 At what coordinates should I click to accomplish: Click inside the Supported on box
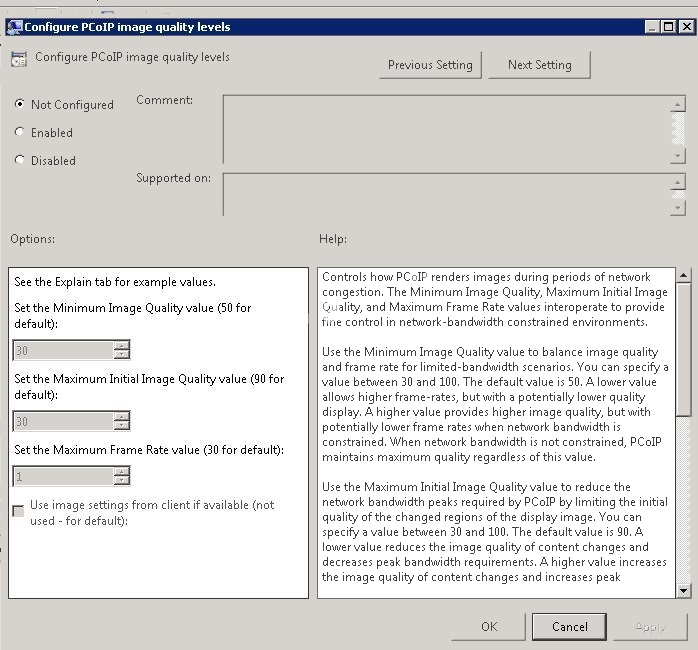446,195
